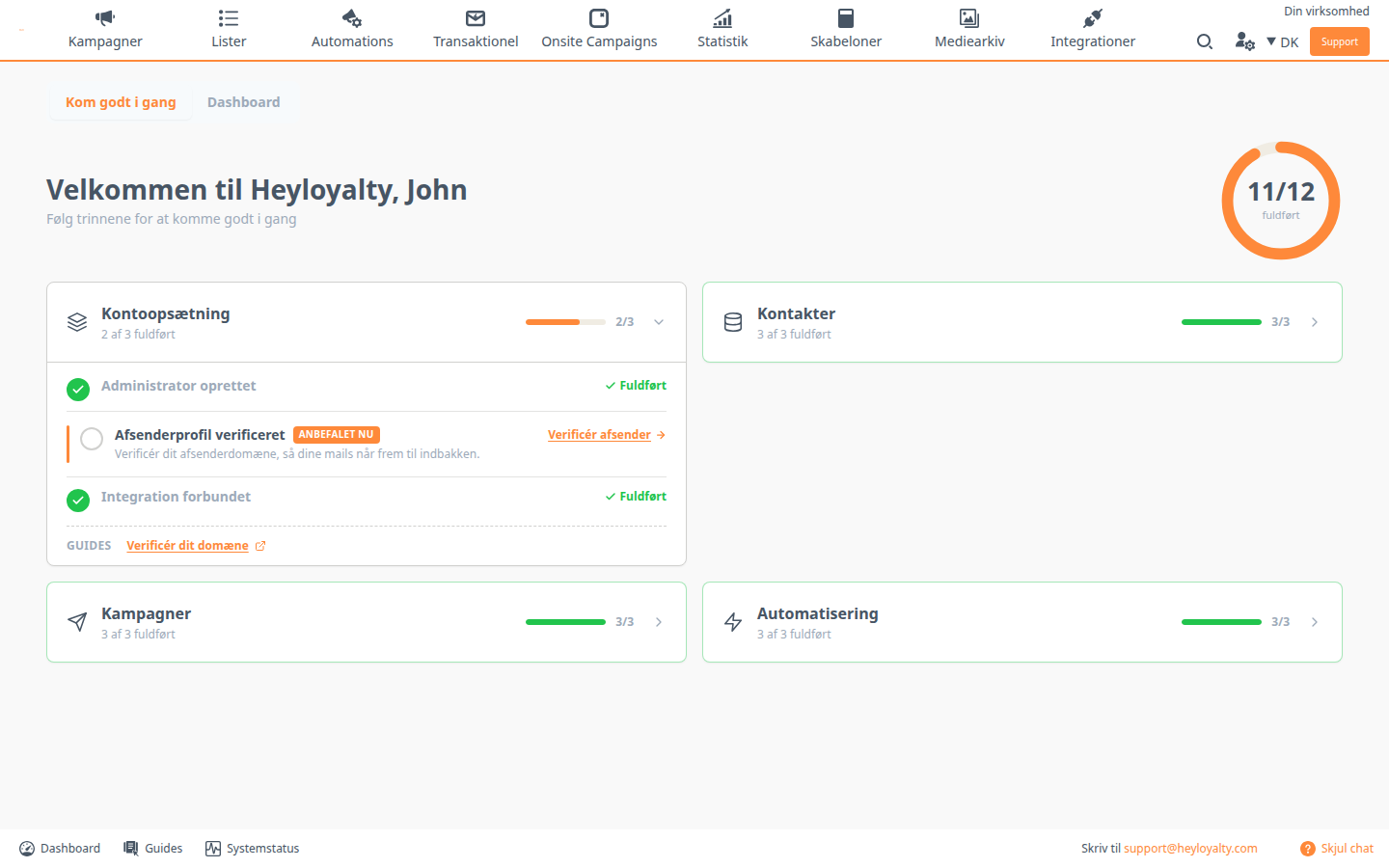Open the Skabeloner template icon
Image resolution: width=1389 pixels, height=868 pixels.
pos(846,18)
